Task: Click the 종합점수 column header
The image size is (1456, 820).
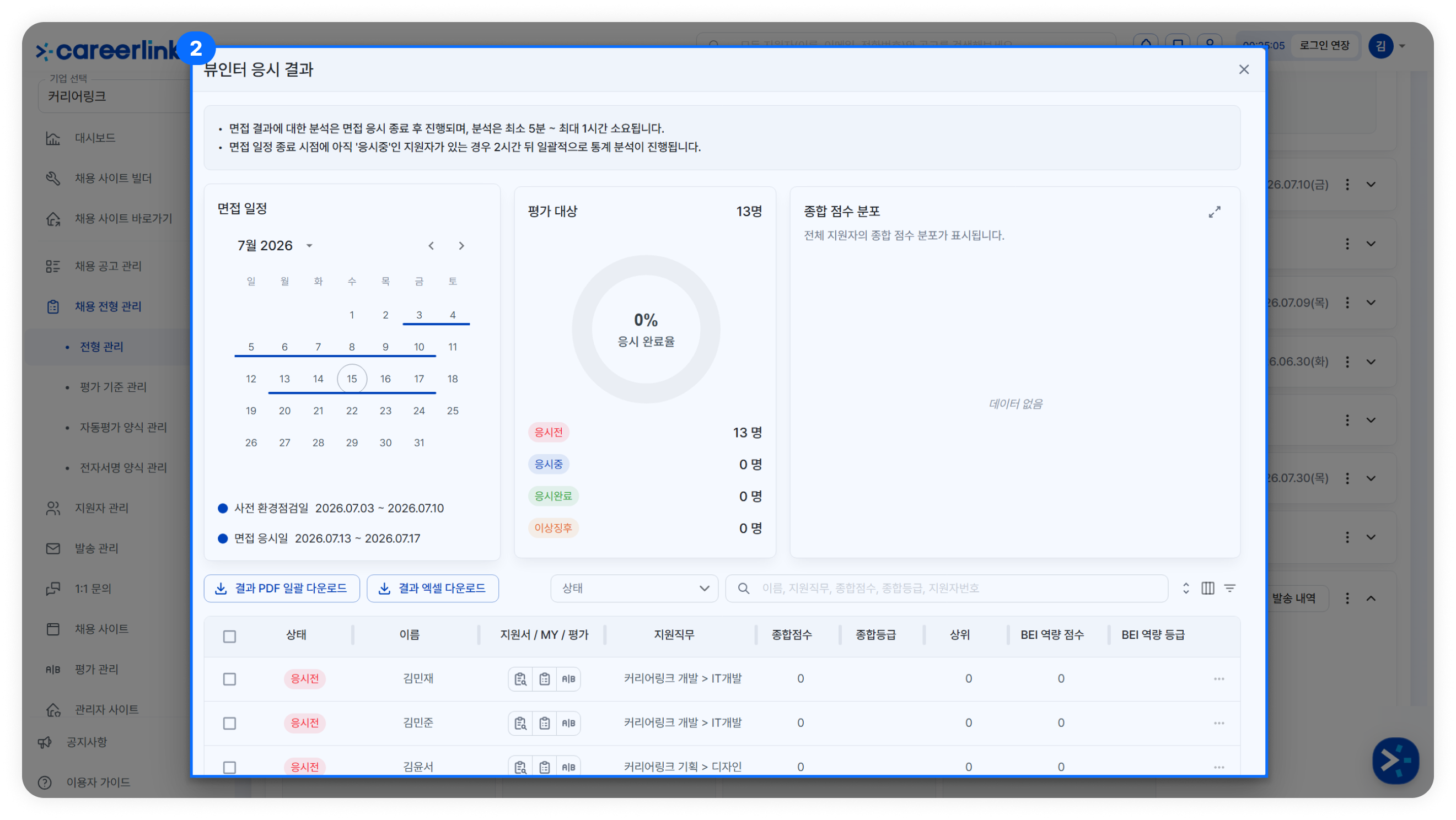Action: click(791, 635)
